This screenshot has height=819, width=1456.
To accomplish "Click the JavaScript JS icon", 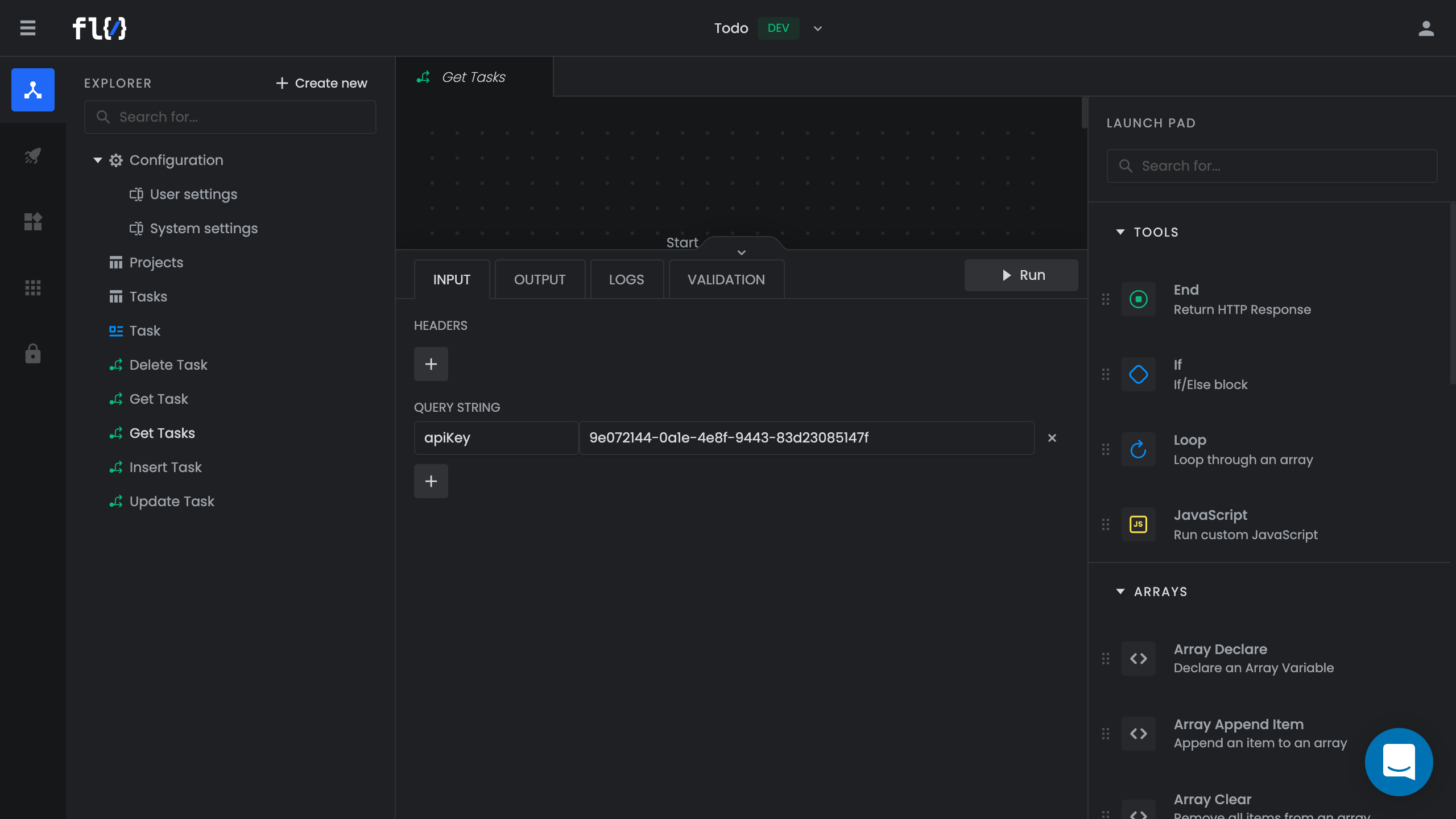I will [x=1139, y=524].
